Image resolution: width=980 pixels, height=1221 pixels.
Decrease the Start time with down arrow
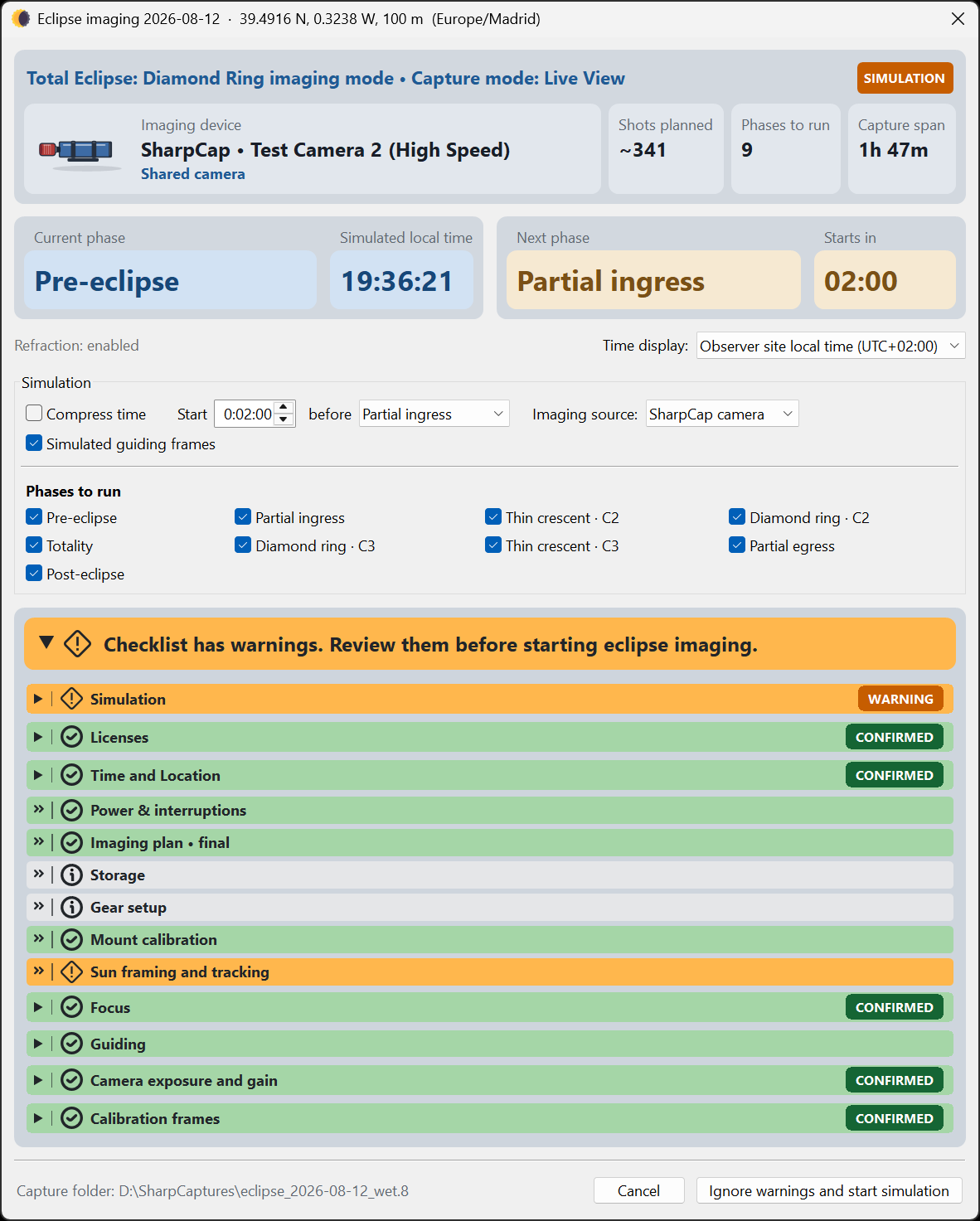[284, 419]
